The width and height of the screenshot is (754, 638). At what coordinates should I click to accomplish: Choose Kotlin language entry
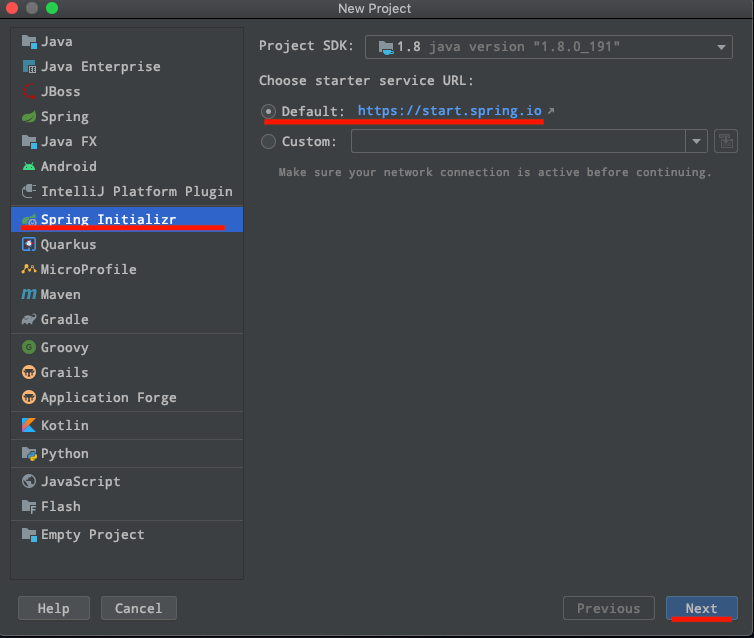(x=127, y=425)
